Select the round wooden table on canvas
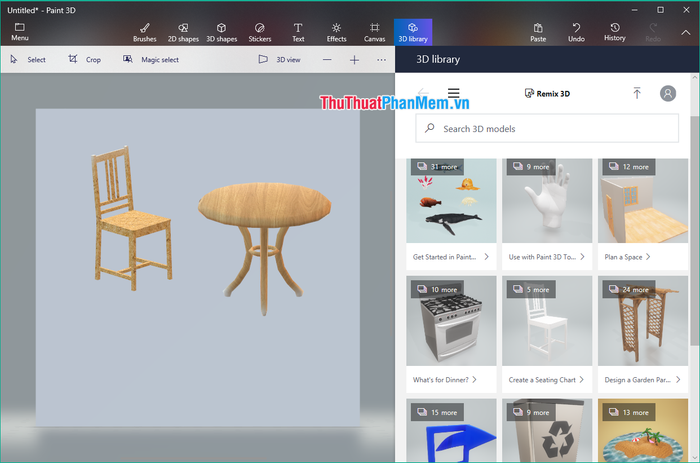Viewport: 700px width, 463px height. pyautogui.click(x=264, y=247)
